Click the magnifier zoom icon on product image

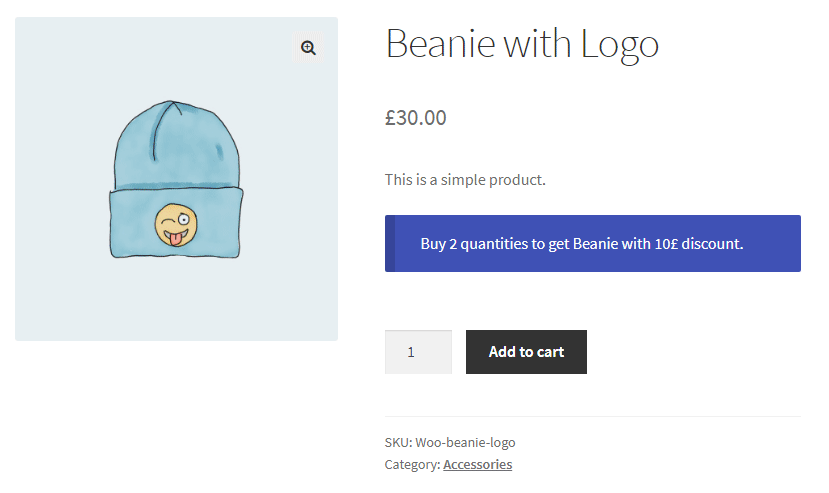coord(308,48)
